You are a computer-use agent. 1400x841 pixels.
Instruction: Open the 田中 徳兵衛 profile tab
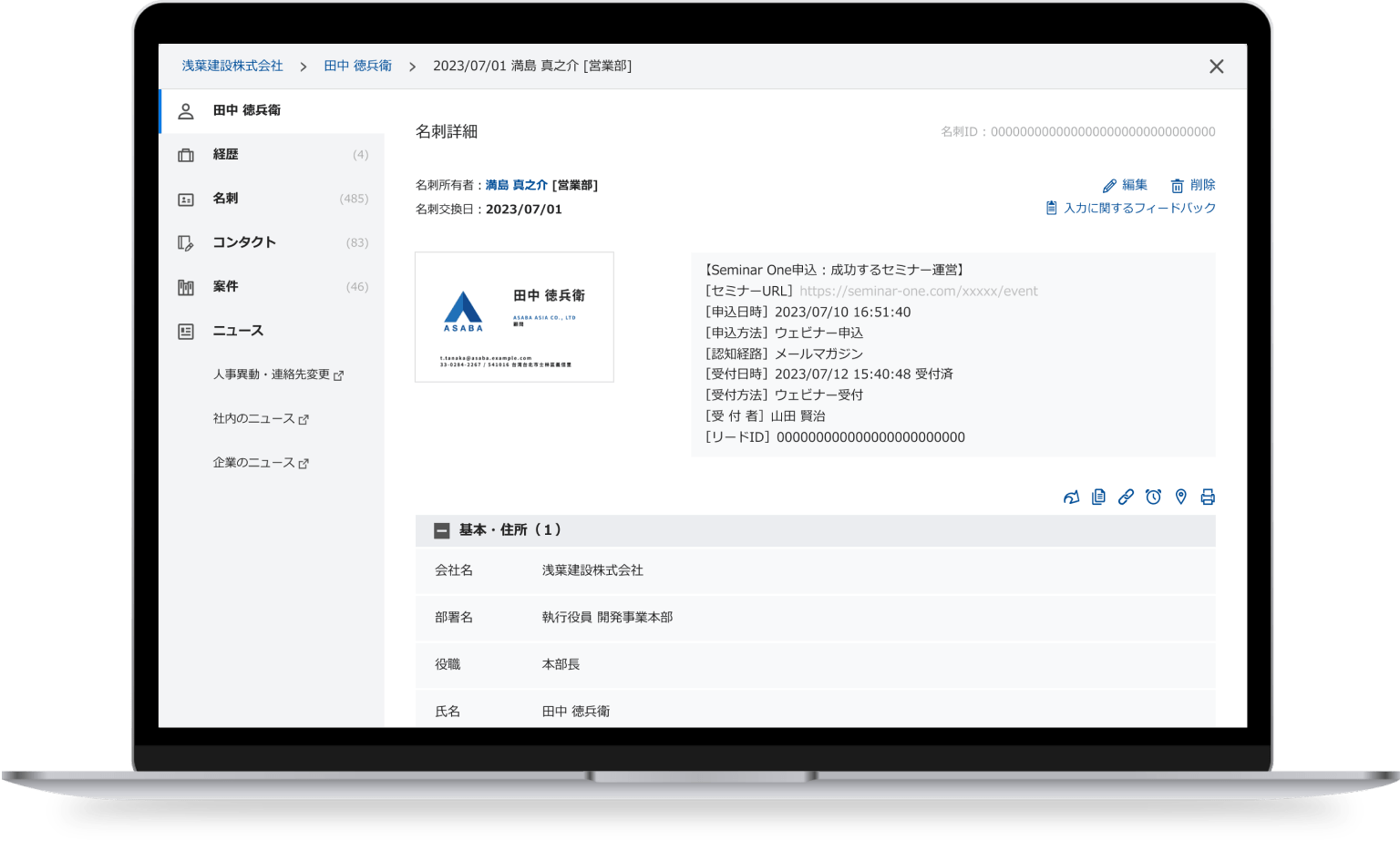pos(272,111)
